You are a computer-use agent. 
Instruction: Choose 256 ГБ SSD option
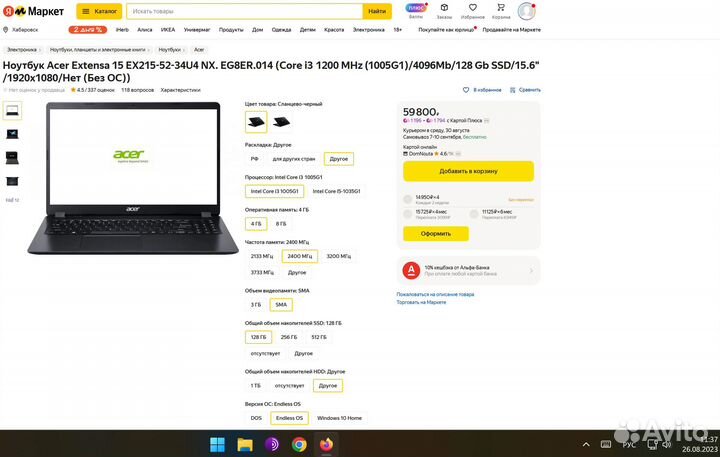coord(289,337)
